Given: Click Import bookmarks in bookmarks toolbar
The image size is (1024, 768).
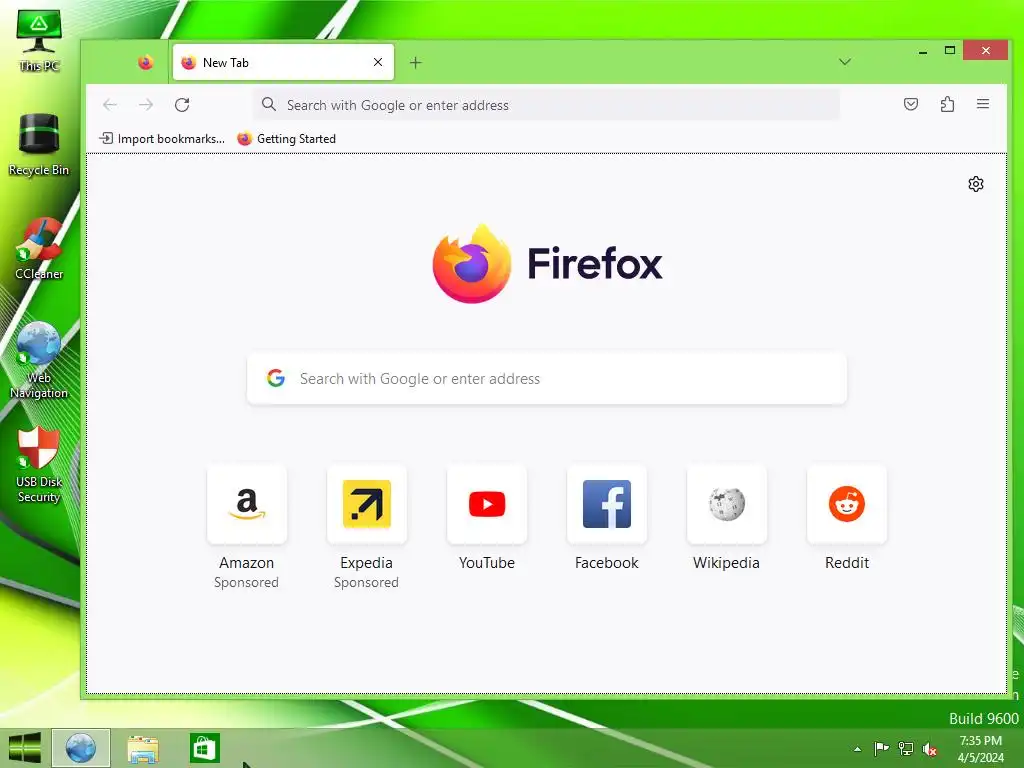Looking at the screenshot, I should click(x=161, y=138).
